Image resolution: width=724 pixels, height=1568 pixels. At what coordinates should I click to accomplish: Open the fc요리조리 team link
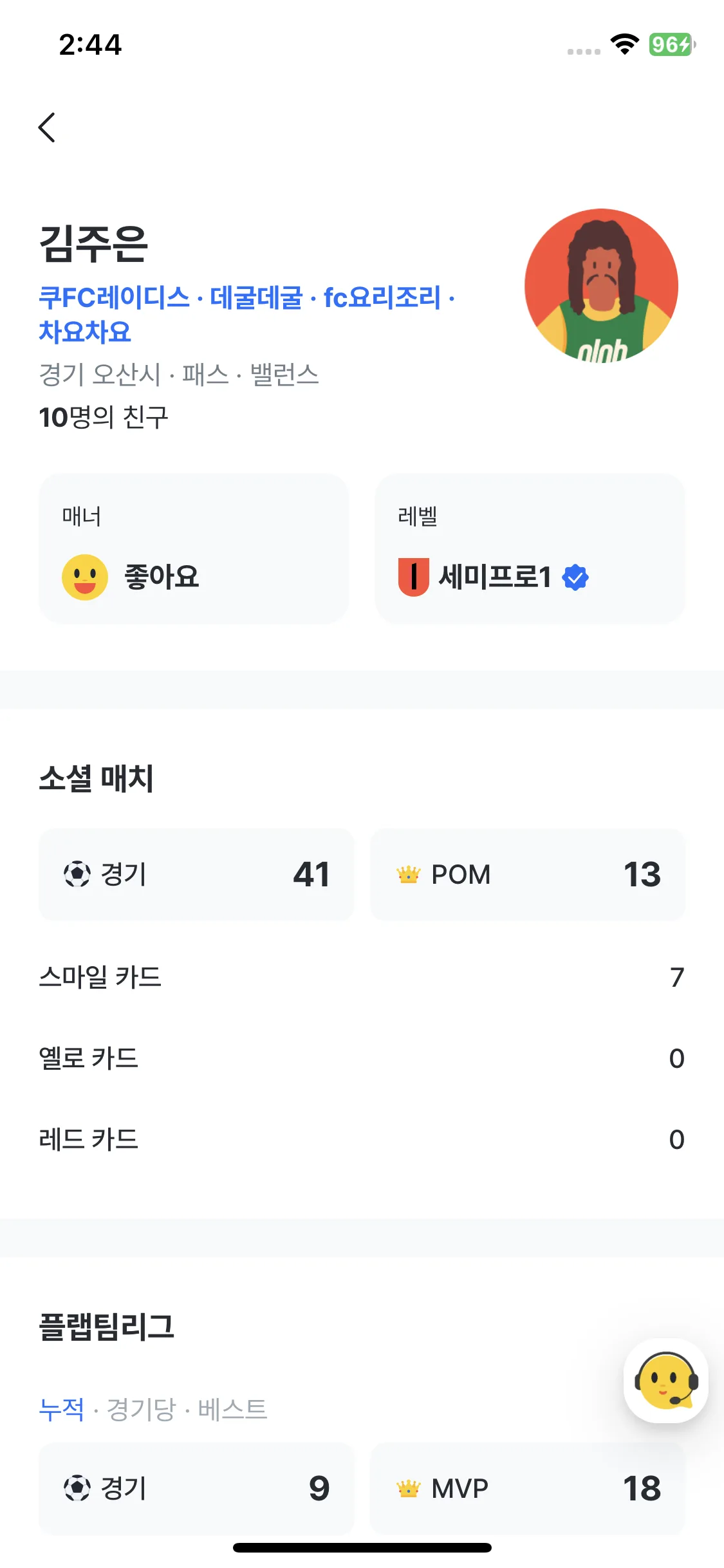pos(382,297)
